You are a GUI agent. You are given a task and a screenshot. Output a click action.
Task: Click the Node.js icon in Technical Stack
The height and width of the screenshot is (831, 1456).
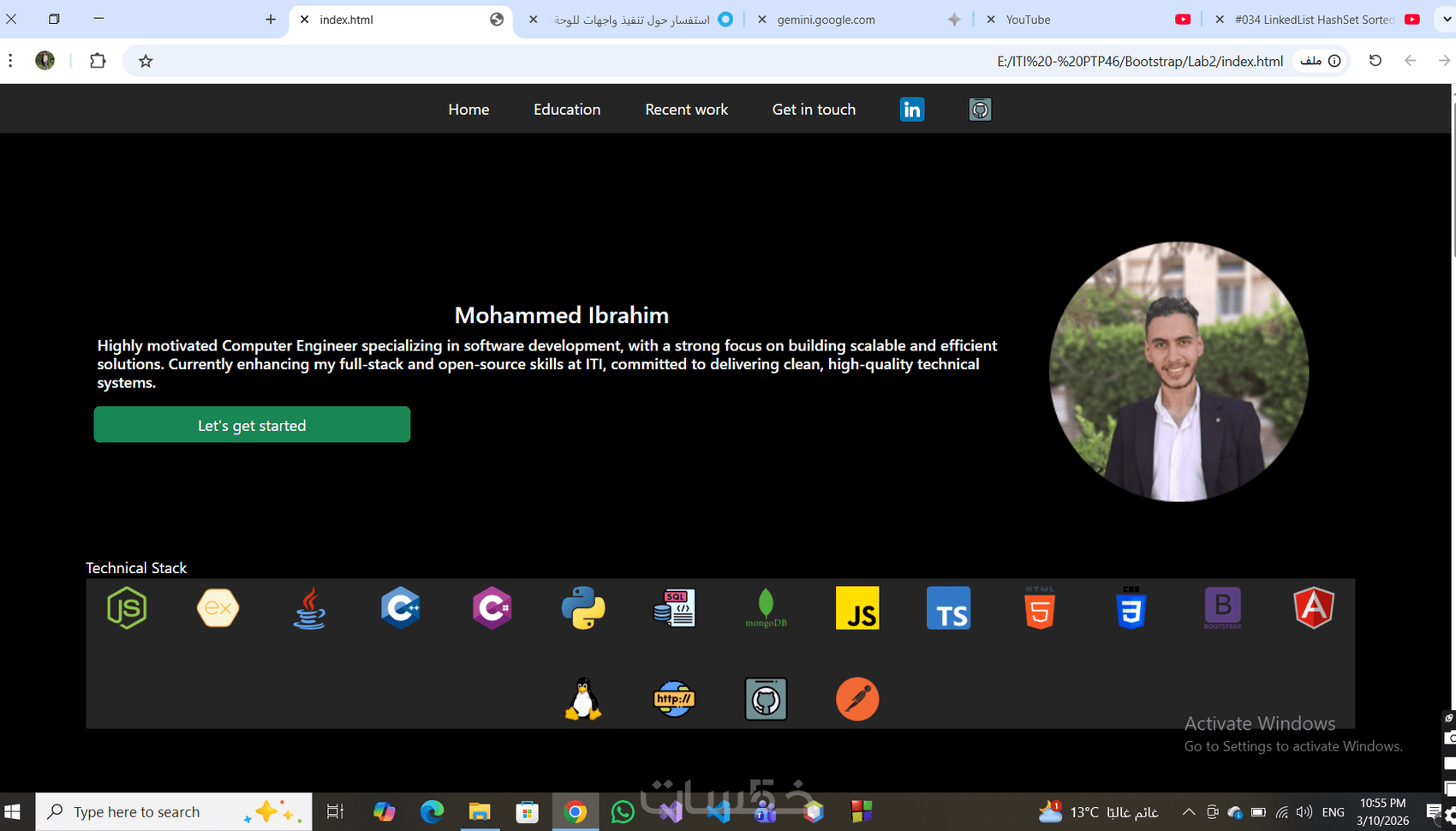127,608
